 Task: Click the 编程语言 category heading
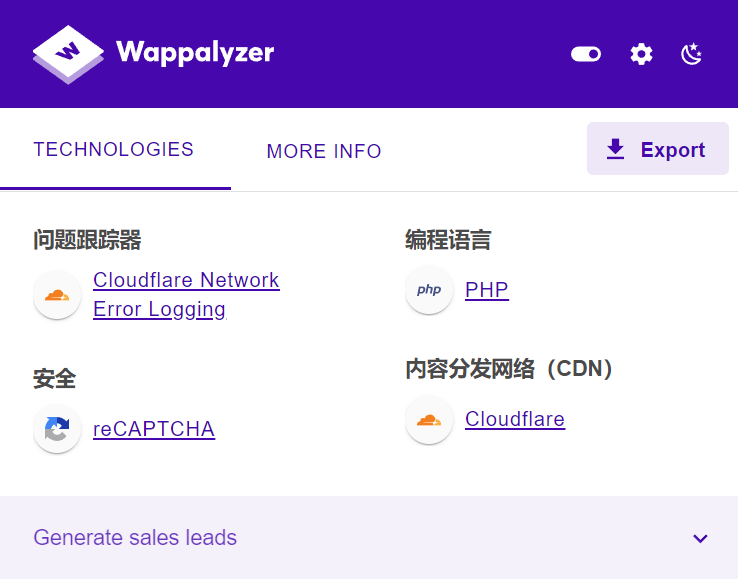pyautogui.click(x=448, y=240)
